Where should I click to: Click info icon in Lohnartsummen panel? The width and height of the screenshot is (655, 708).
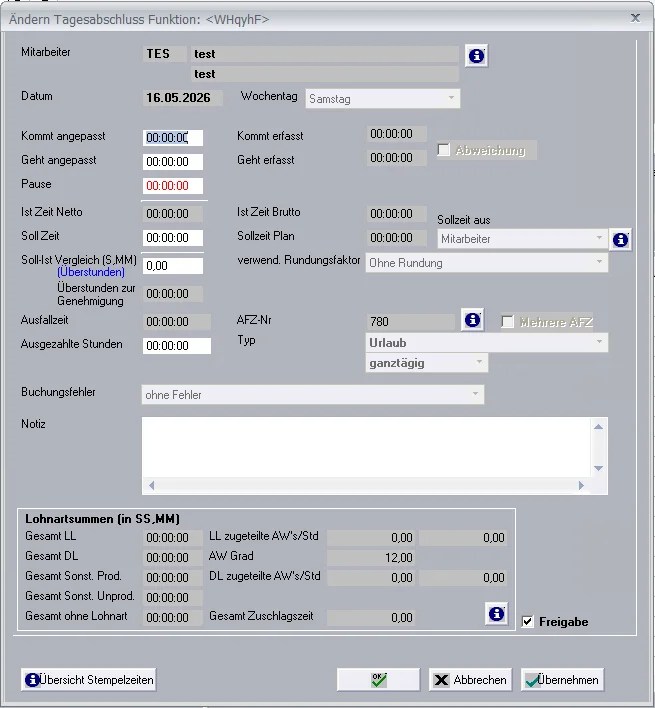click(496, 614)
